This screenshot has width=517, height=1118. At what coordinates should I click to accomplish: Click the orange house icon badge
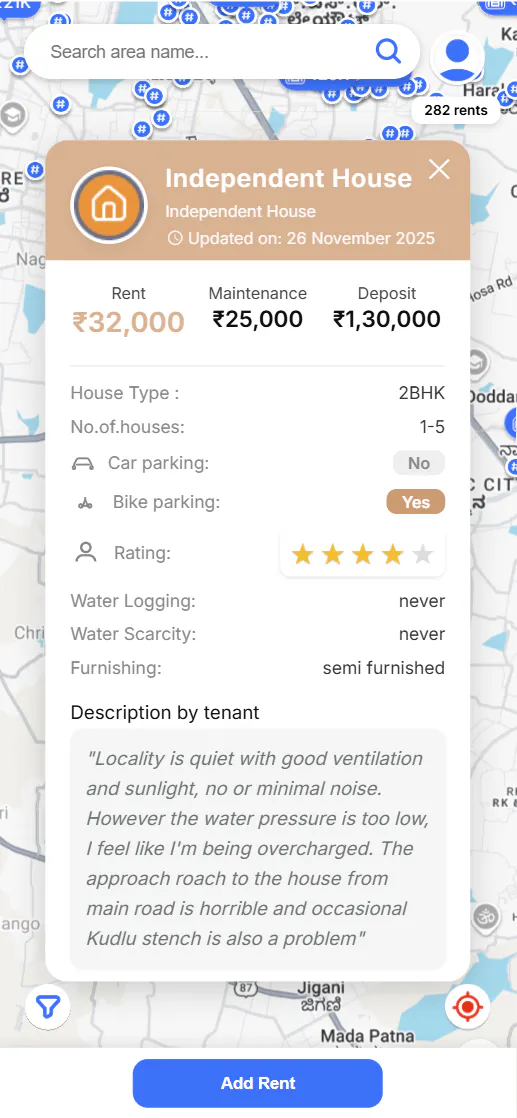point(108,205)
